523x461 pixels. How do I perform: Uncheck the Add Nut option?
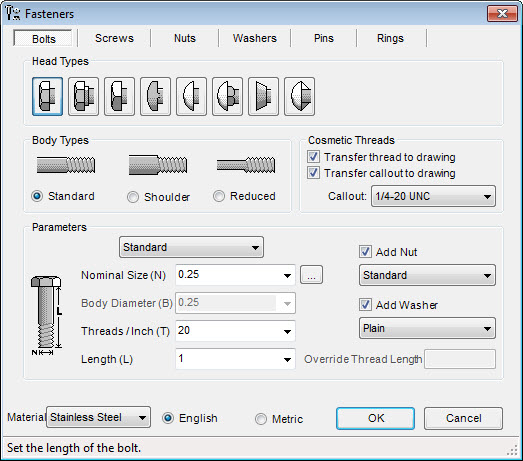click(365, 252)
